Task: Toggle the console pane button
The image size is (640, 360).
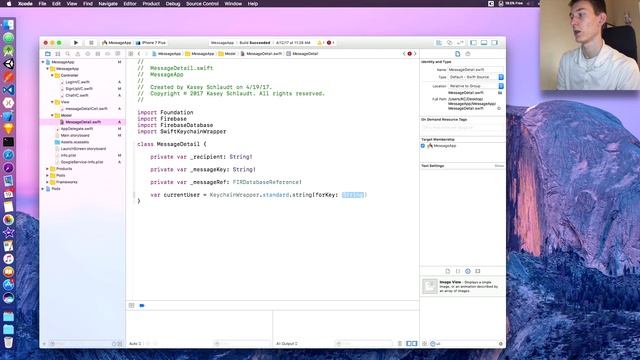Action: tap(415, 344)
